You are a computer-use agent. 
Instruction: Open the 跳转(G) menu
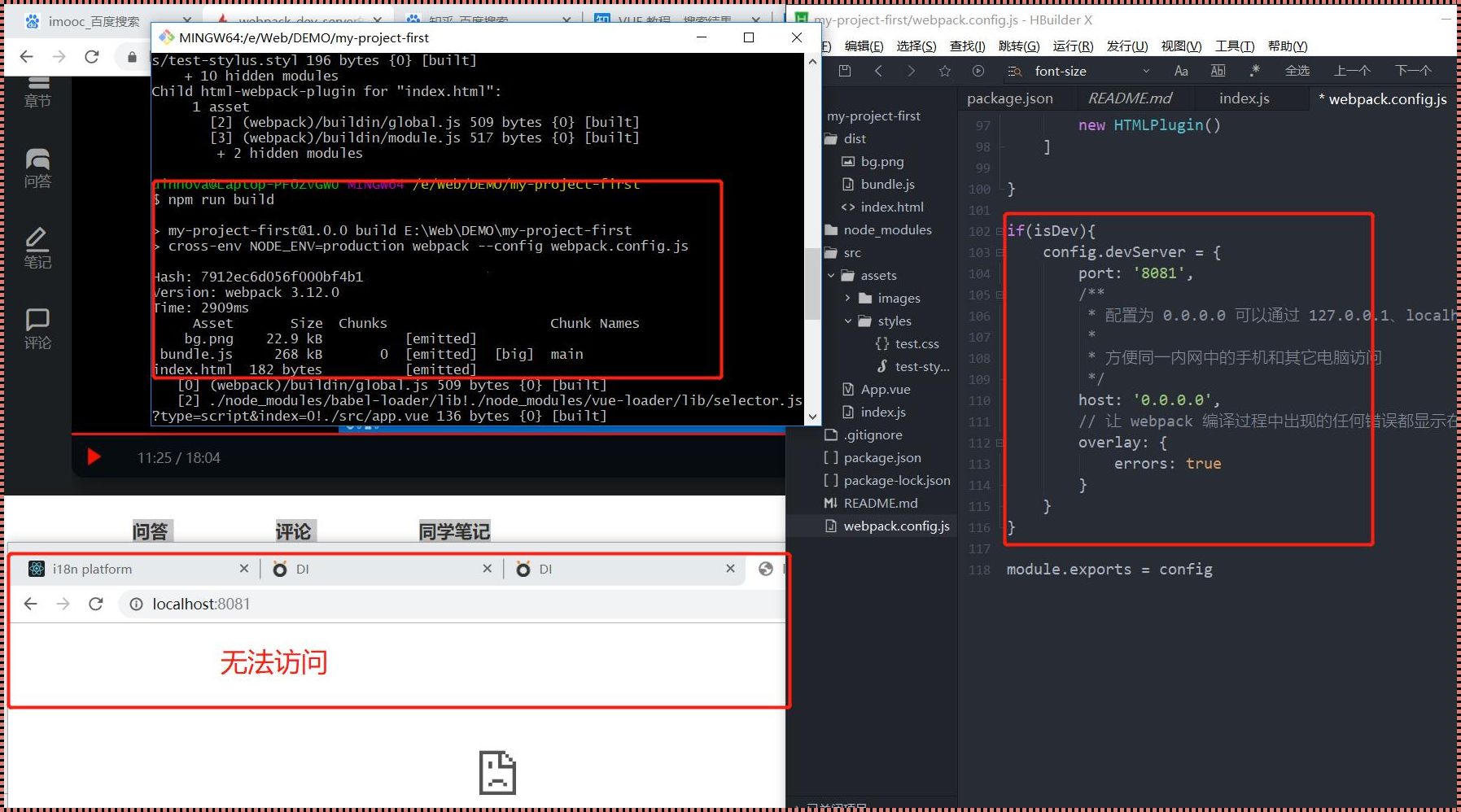point(1019,46)
